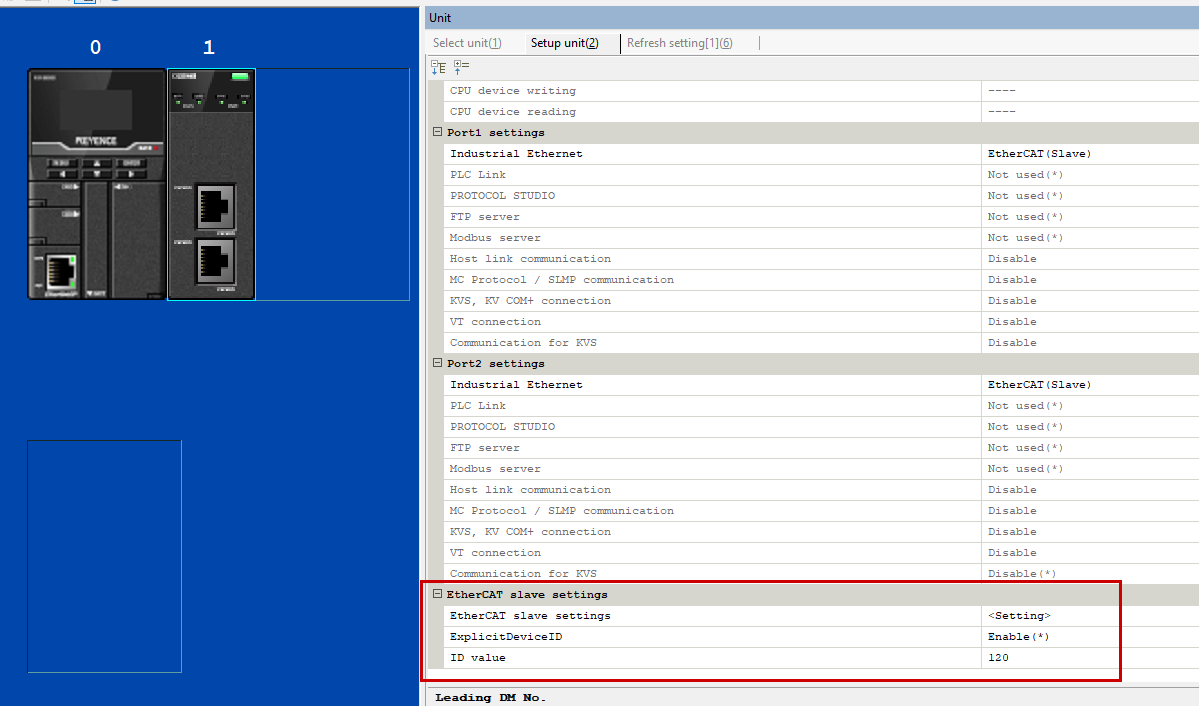Click the Ethernet port on the CPU unit
This screenshot has width=1199, height=706.
(x=63, y=272)
